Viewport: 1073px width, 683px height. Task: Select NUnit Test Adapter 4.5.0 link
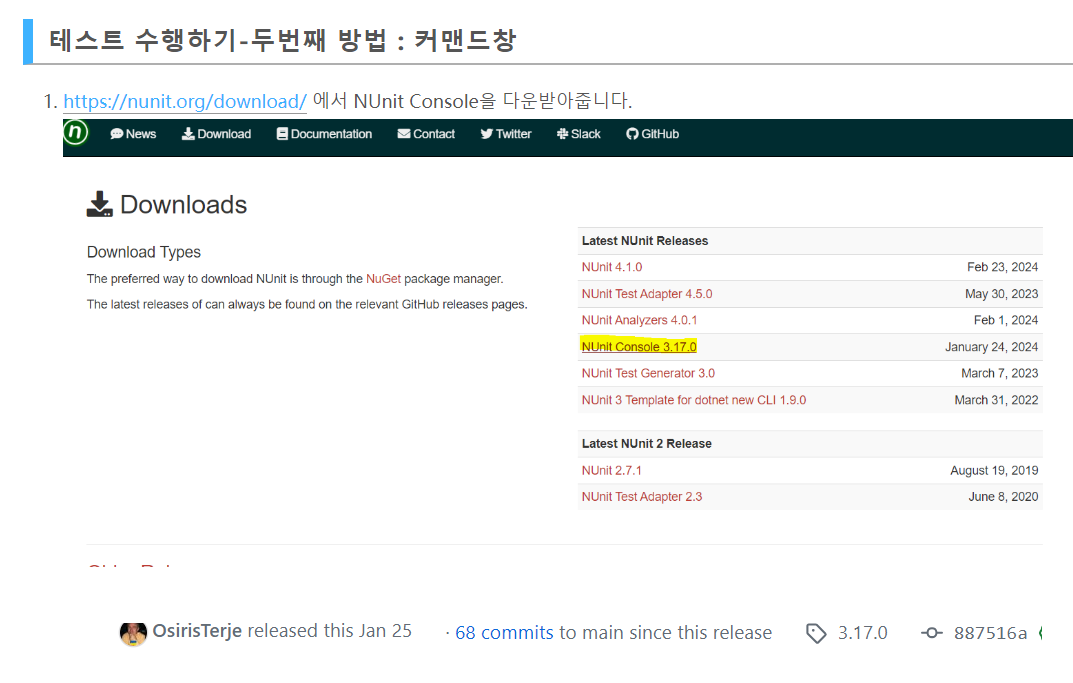click(x=647, y=294)
